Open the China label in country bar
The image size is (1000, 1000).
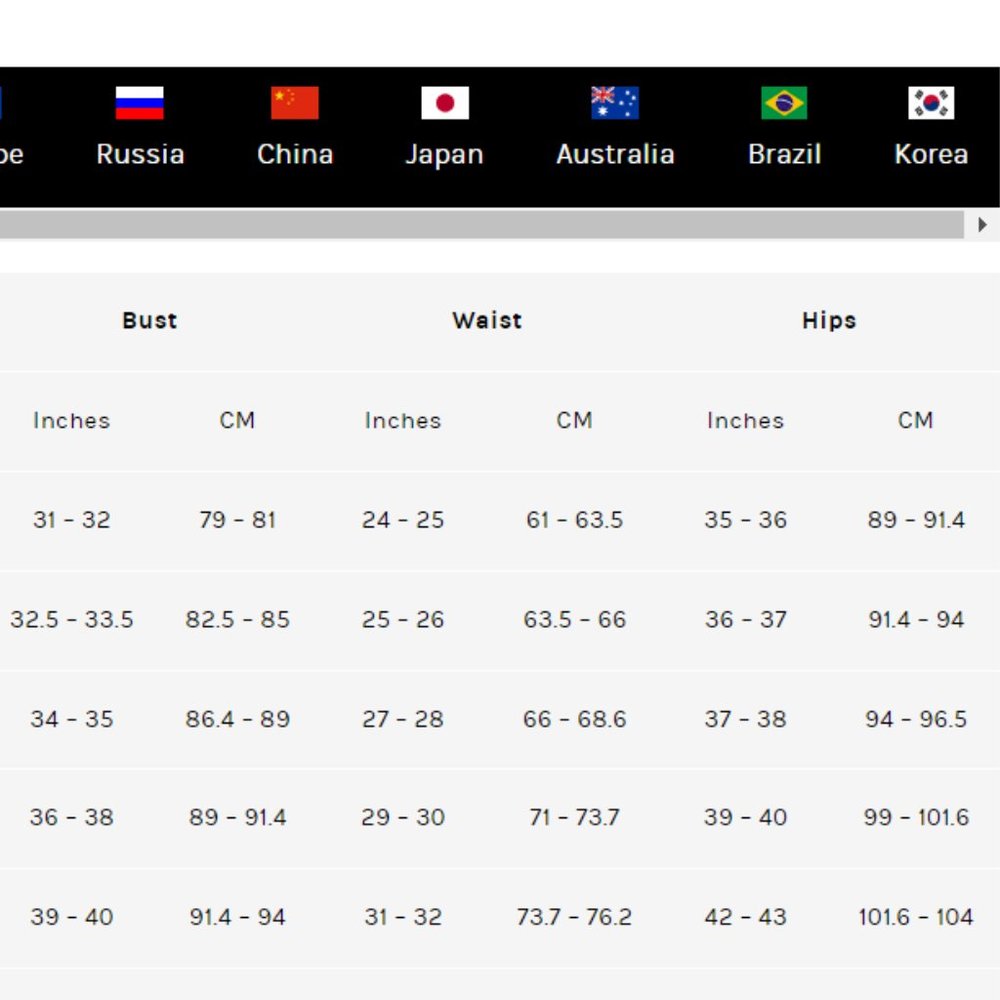point(295,154)
